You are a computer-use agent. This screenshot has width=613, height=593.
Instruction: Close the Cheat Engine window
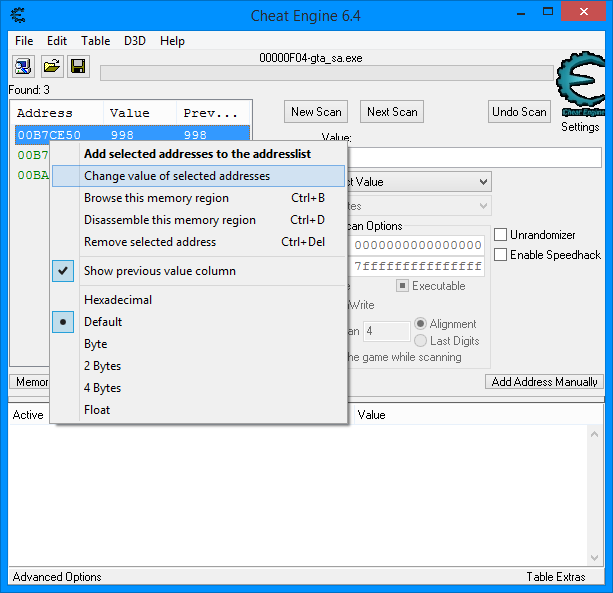(583, 12)
